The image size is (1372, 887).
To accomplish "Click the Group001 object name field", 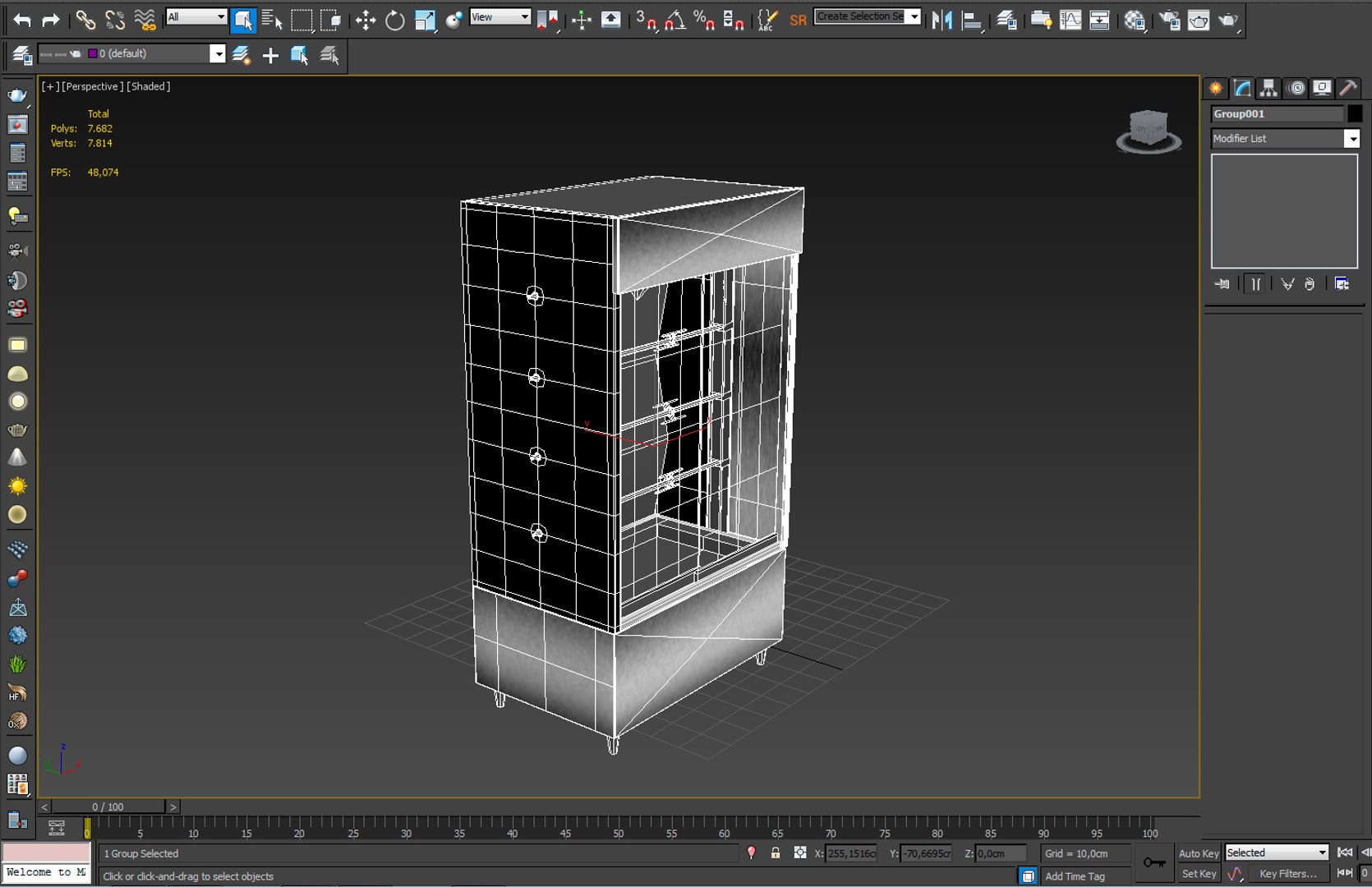I will pos(1278,114).
